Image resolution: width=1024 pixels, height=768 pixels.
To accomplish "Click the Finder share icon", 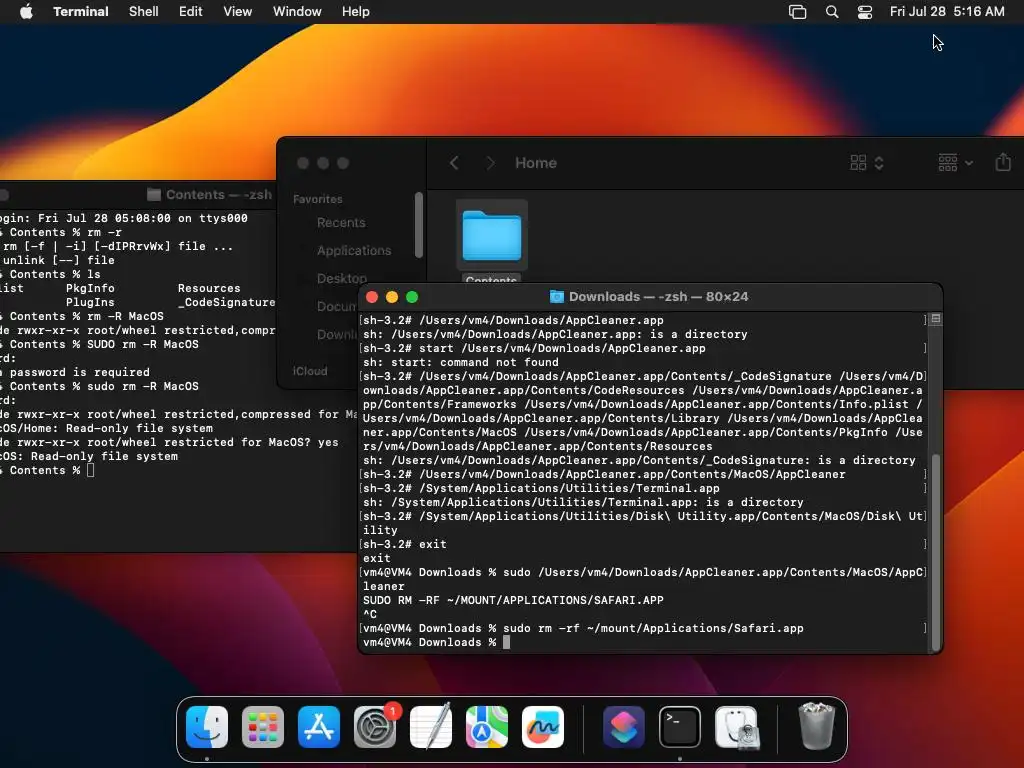I will click(1003, 162).
